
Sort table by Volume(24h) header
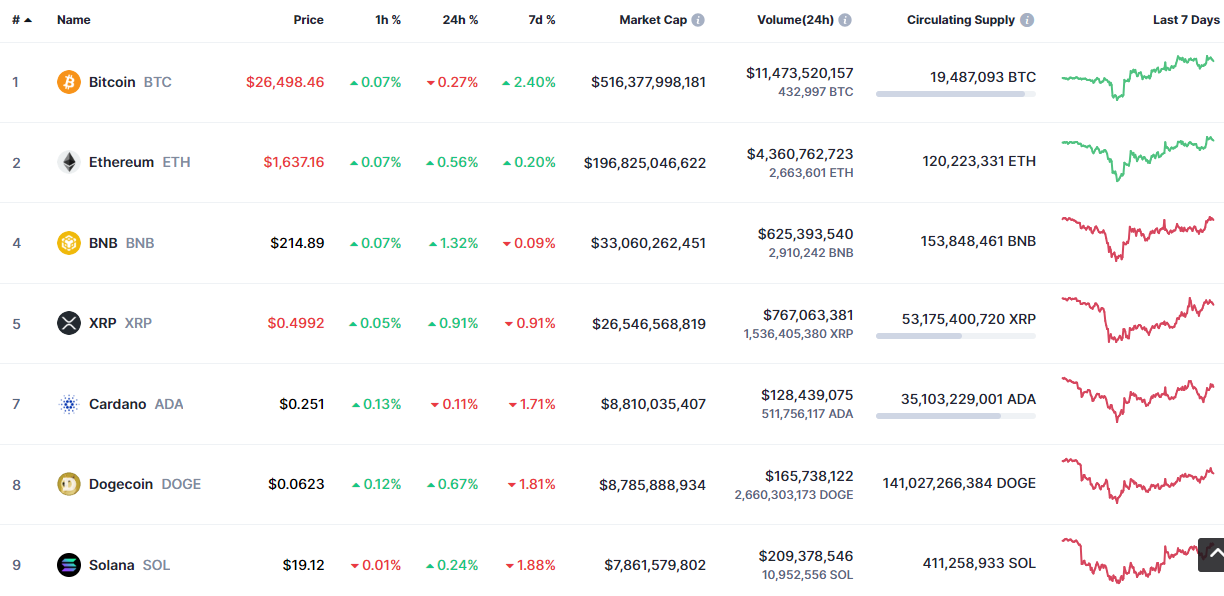[x=795, y=20]
